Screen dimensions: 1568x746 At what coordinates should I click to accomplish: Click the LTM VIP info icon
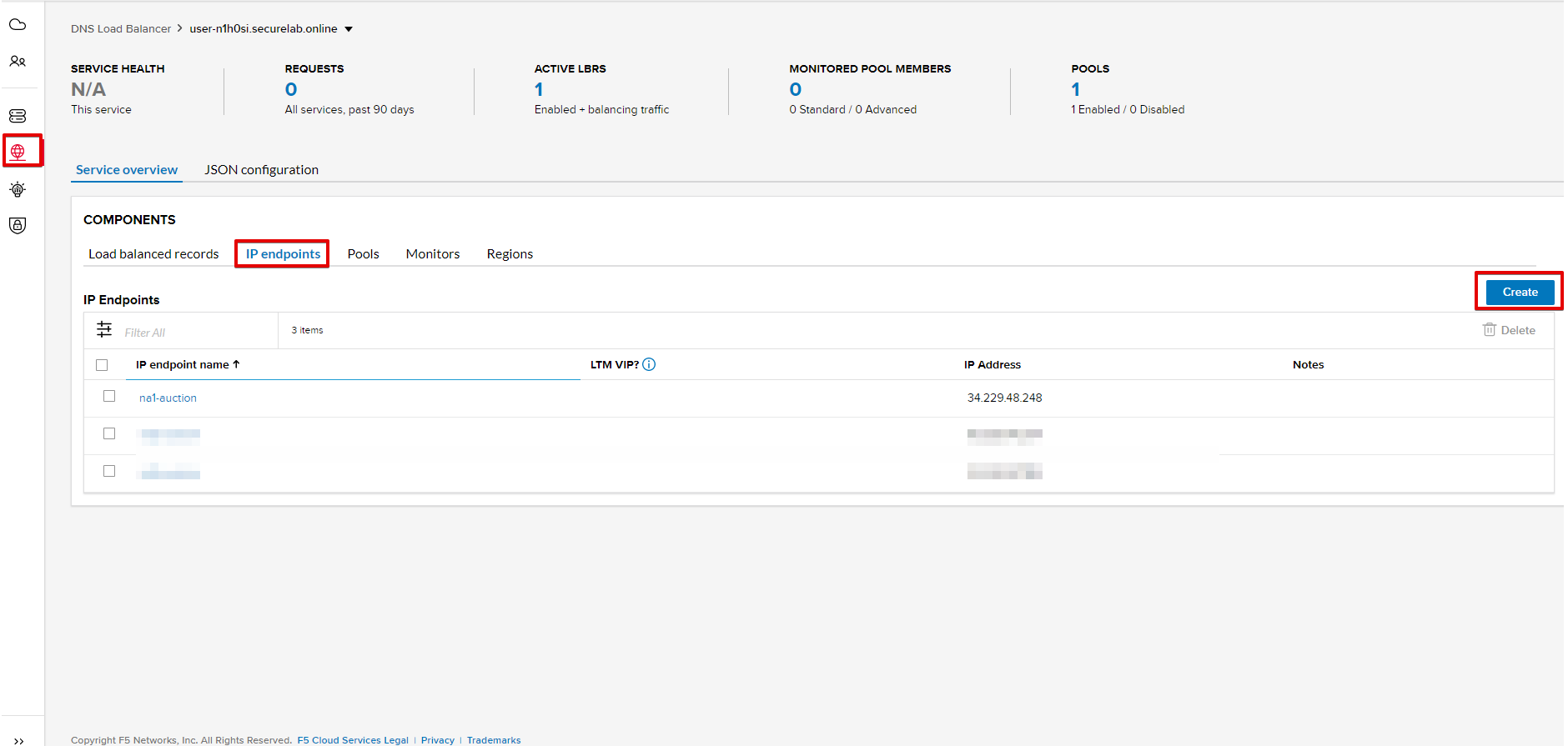[x=649, y=364]
